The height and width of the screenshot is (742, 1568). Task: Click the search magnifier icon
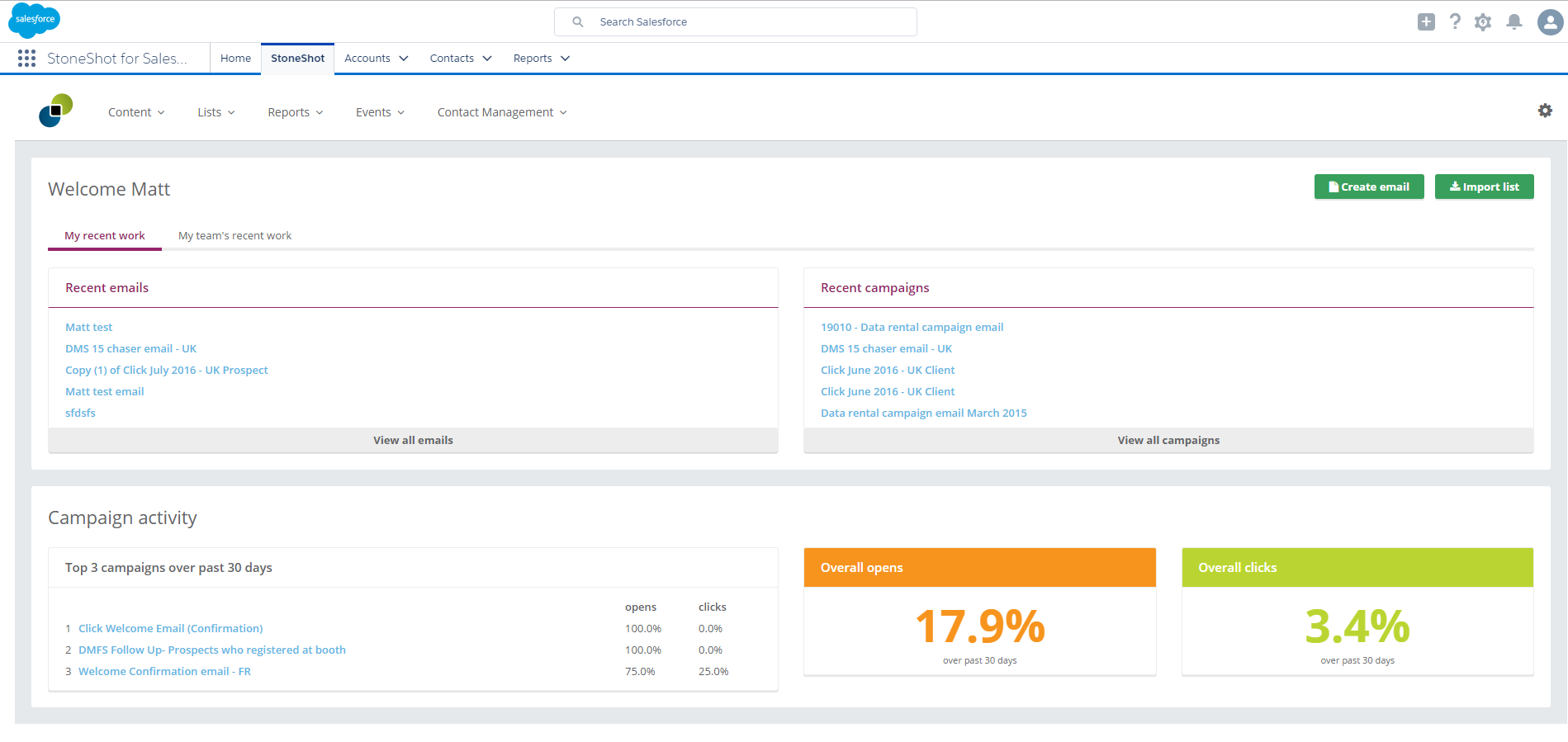tap(578, 21)
